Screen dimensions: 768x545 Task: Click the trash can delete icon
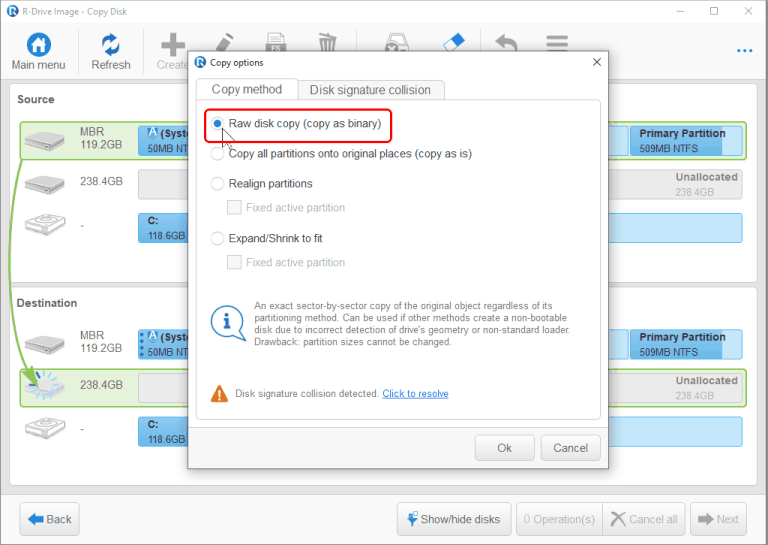click(x=328, y=42)
